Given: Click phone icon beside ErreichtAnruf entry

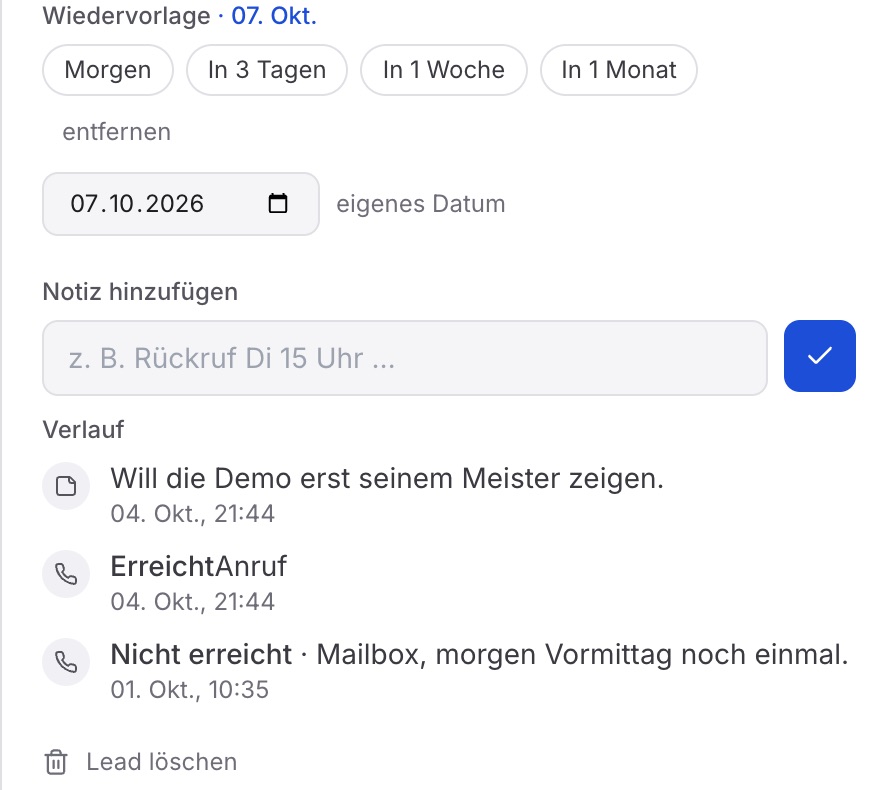Looking at the screenshot, I should (x=66, y=574).
